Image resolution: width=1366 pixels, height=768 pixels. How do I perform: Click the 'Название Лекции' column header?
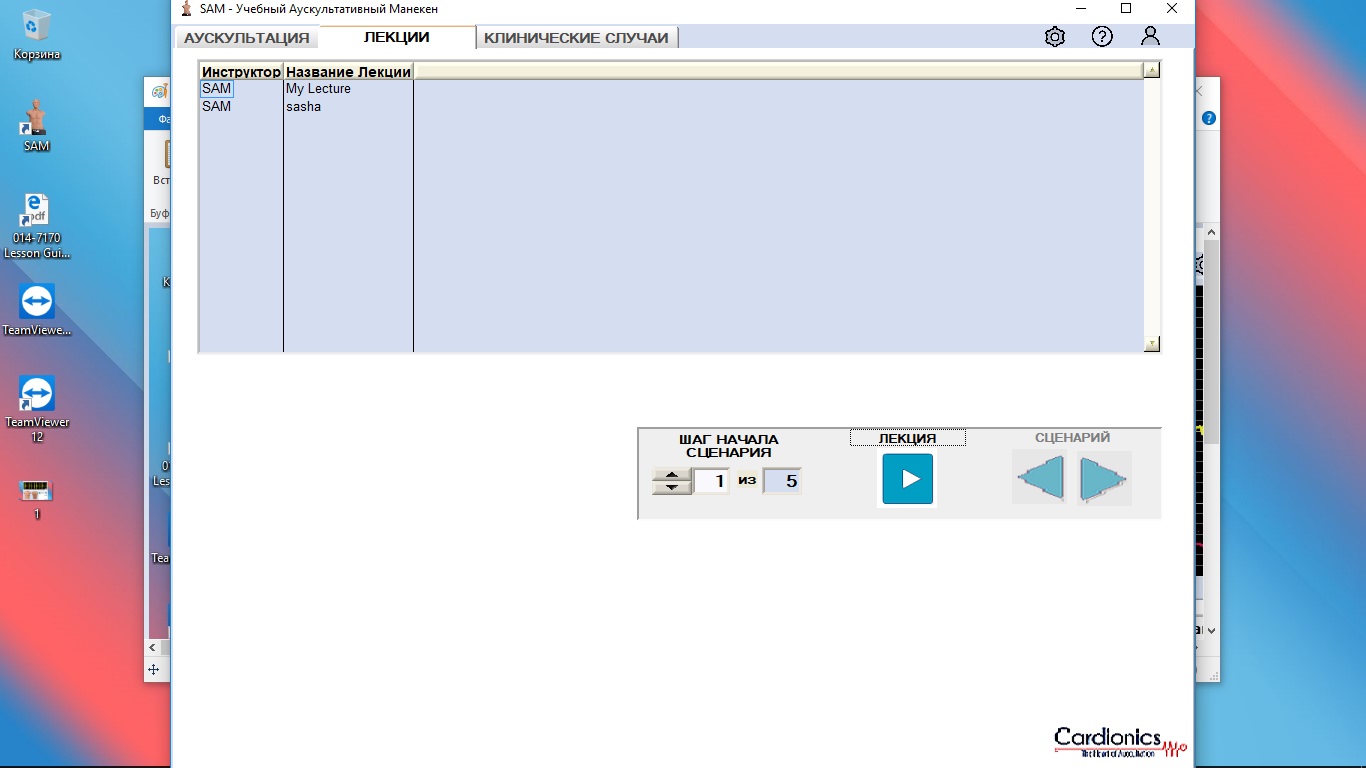tap(348, 72)
